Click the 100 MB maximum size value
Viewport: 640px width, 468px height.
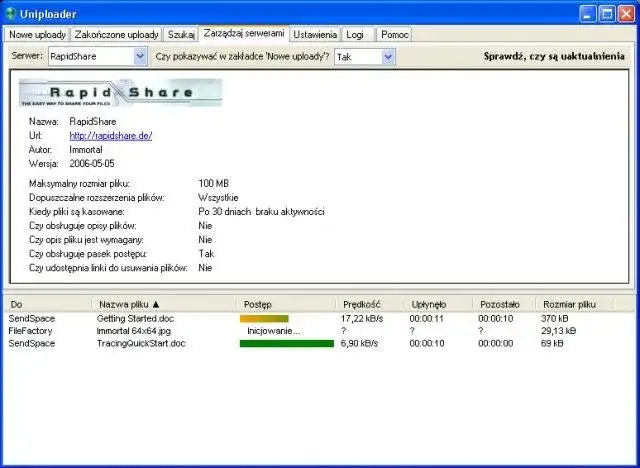(213, 184)
